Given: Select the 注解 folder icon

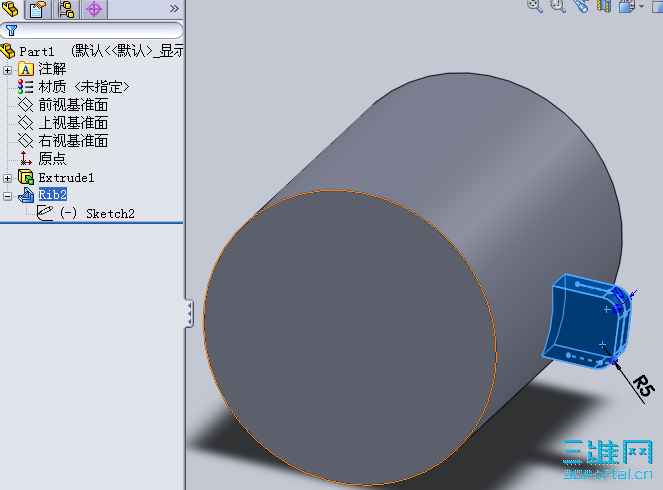Looking at the screenshot, I should [25, 69].
